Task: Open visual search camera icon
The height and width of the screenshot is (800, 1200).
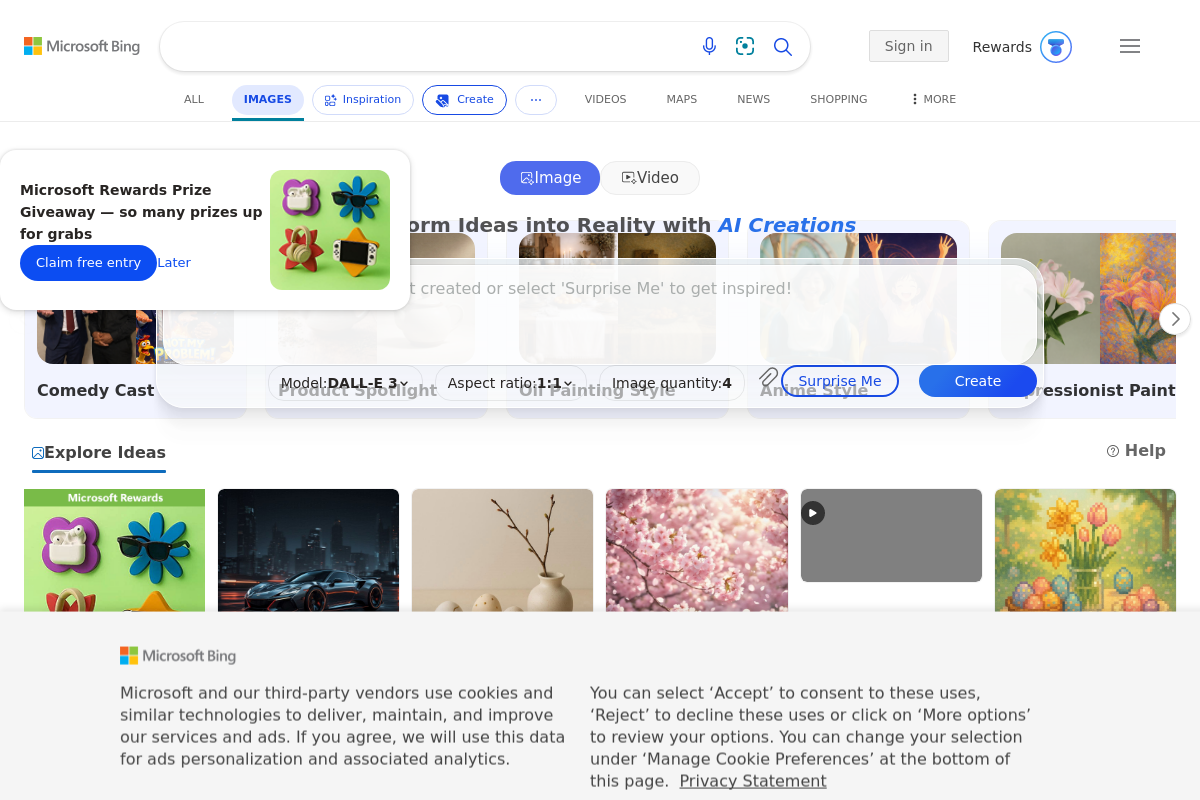Action: click(x=745, y=46)
